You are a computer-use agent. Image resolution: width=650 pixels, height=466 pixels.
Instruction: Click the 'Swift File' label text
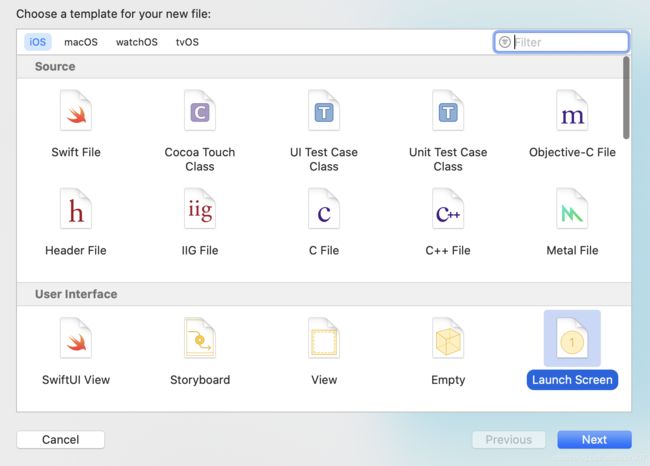tap(76, 152)
